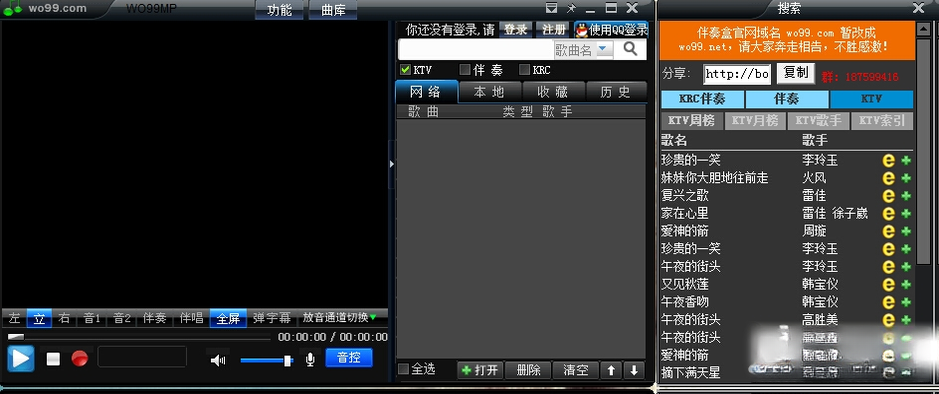939x394 pixels.
Task: Add 复兴之歌 using its green plus icon
Action: click(x=906, y=196)
